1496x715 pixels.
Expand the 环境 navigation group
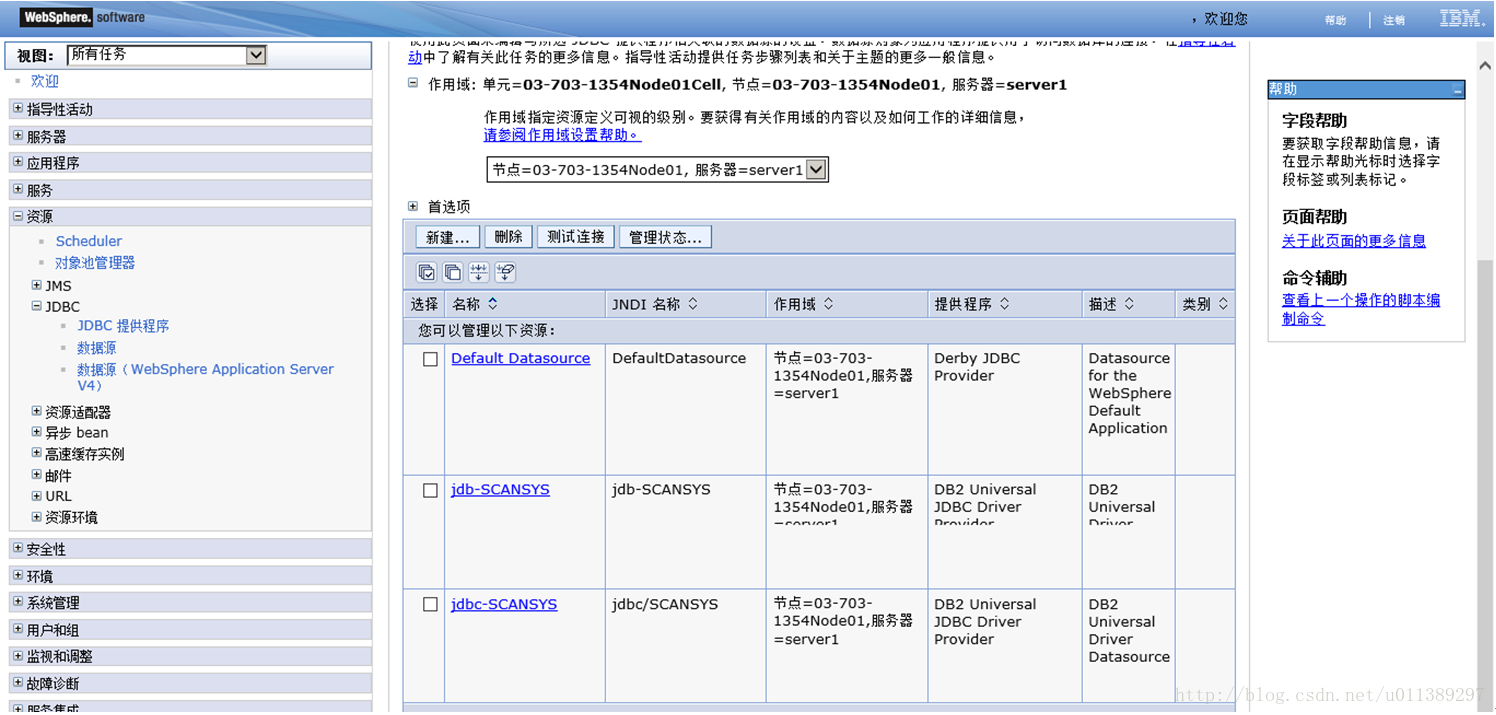(x=18, y=576)
